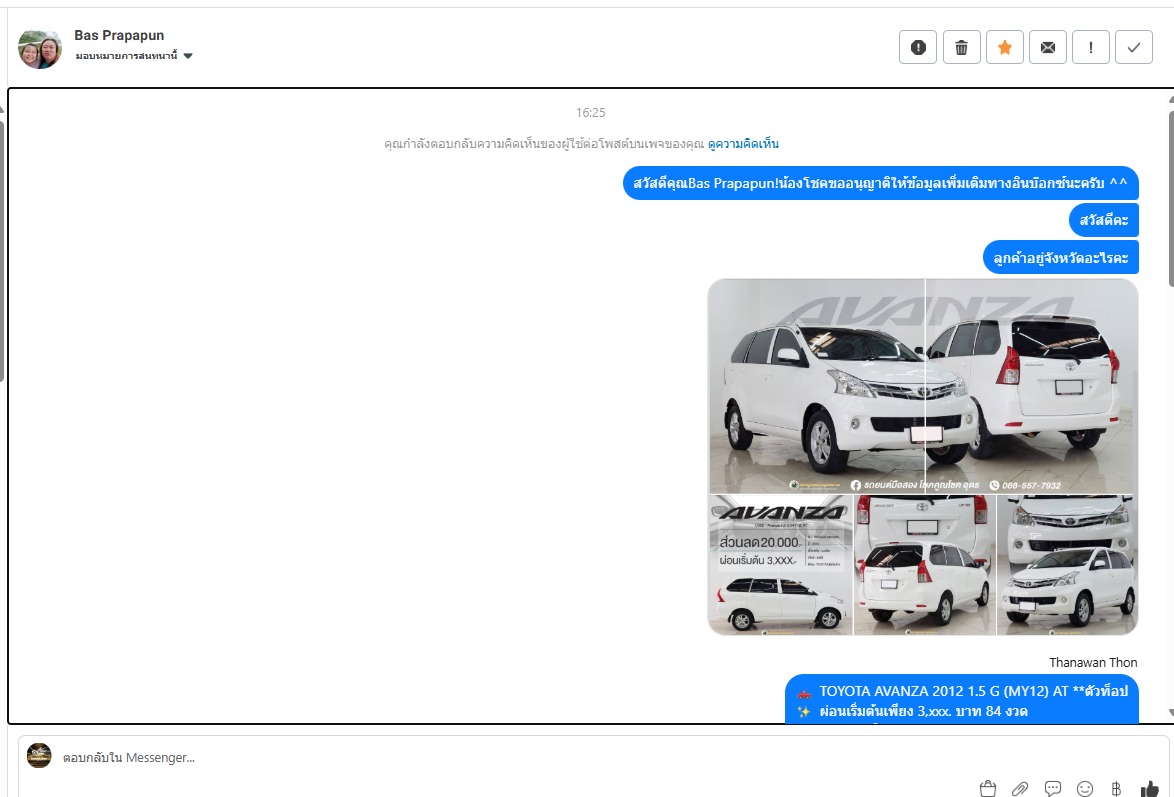
Task: Flag conversation with exclamation mark icon
Action: (x=1091, y=48)
